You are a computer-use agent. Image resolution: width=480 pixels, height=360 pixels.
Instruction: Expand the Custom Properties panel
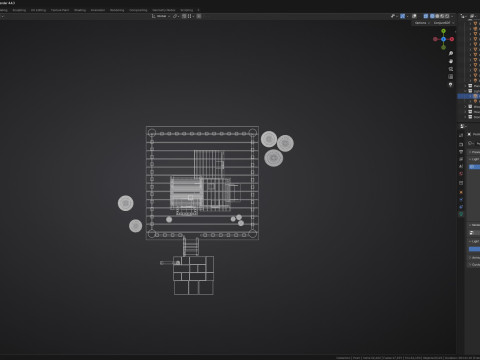click(x=474, y=265)
